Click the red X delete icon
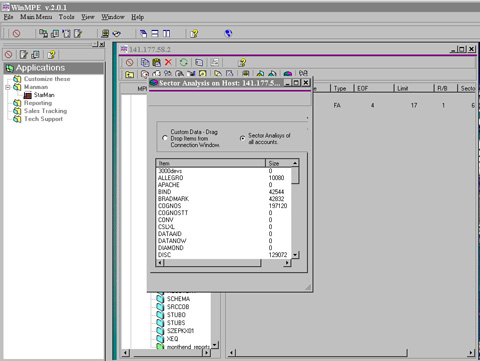Image resolution: width=480 pixels, height=361 pixels. coord(168,62)
